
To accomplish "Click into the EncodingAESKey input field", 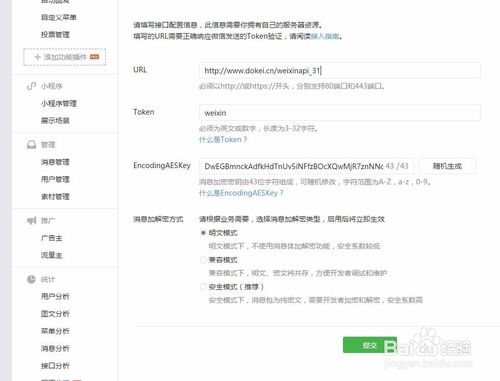I will pyautogui.click(x=306, y=166).
